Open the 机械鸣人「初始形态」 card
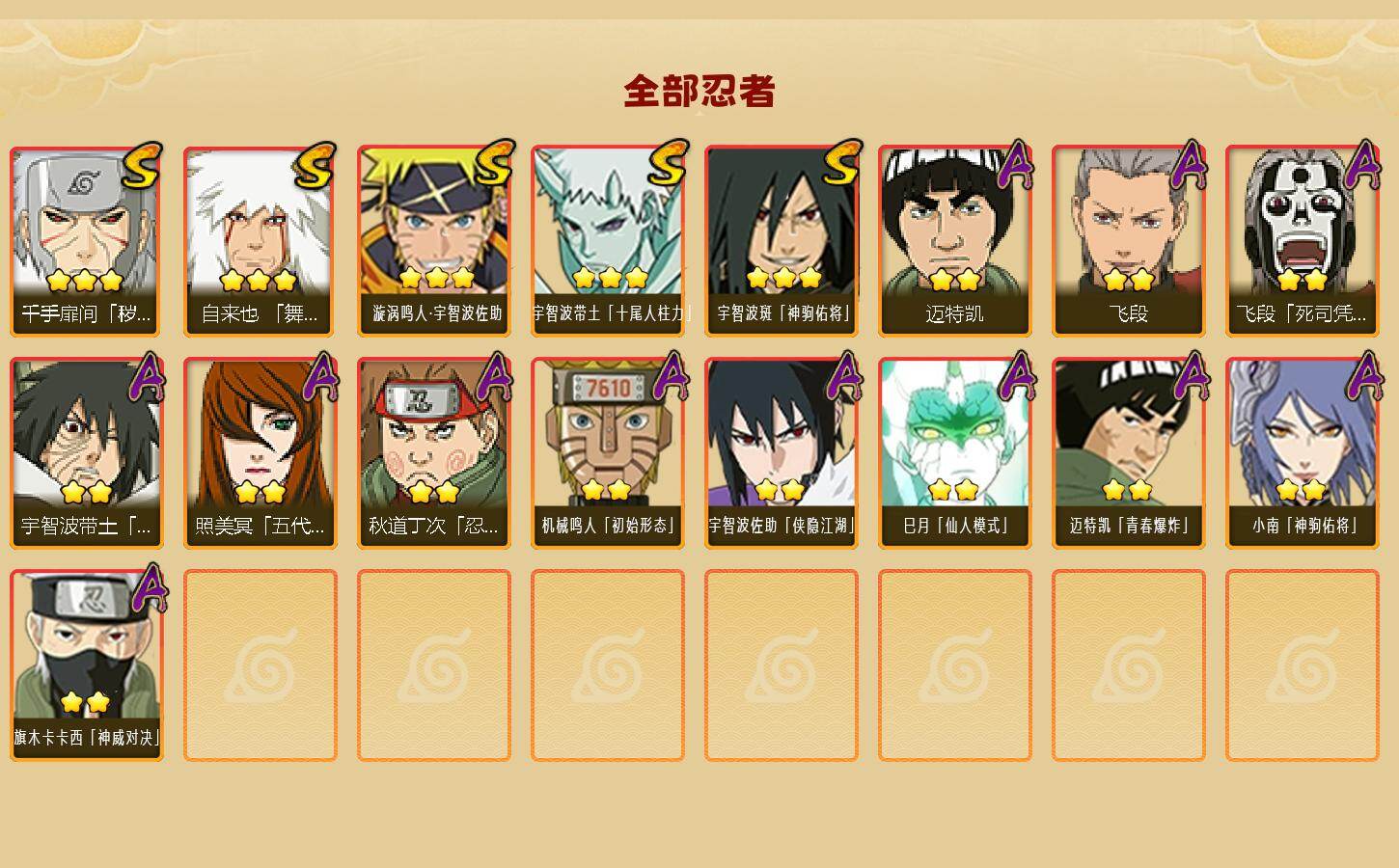 tap(608, 453)
